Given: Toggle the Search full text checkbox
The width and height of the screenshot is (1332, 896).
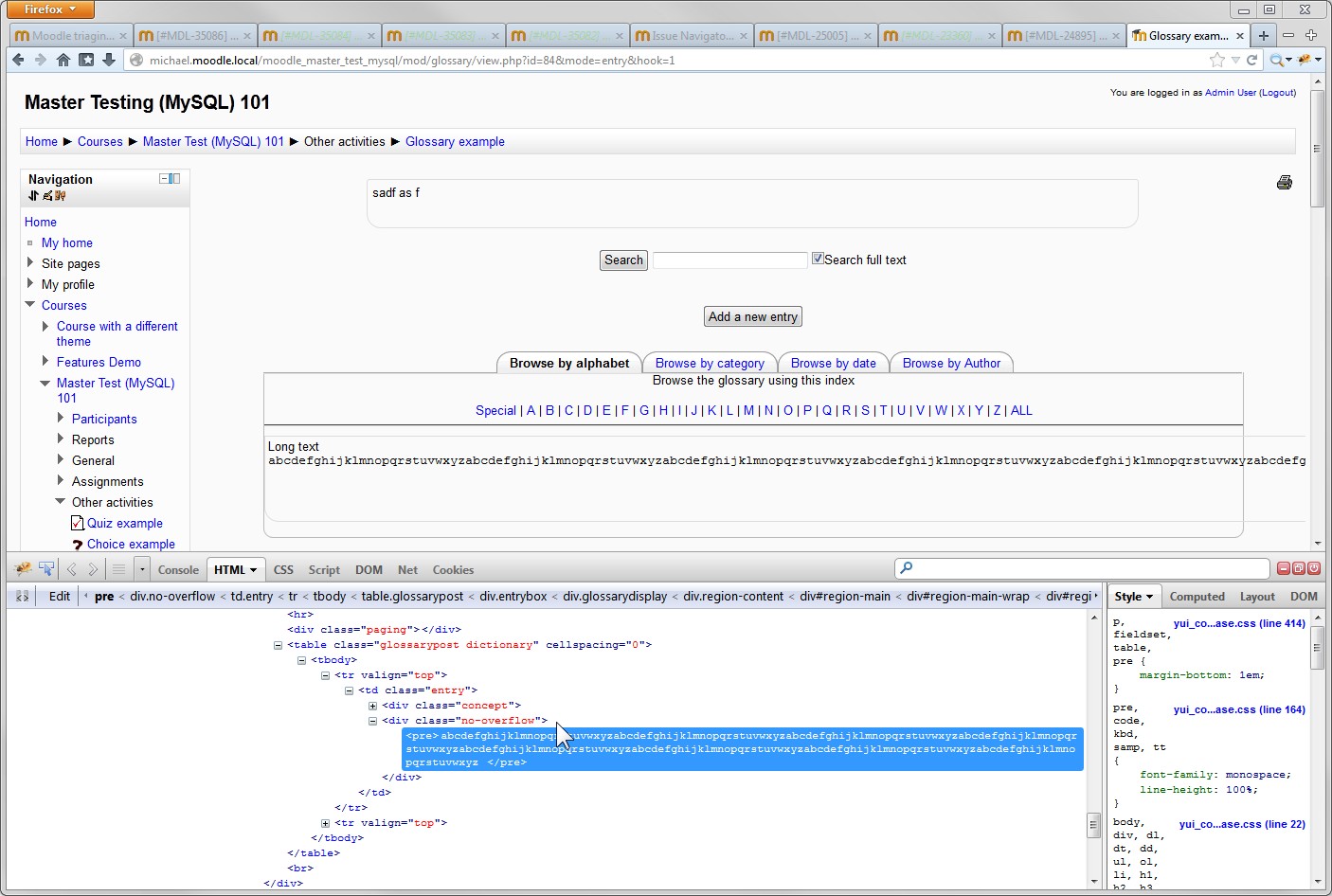Looking at the screenshot, I should [818, 259].
